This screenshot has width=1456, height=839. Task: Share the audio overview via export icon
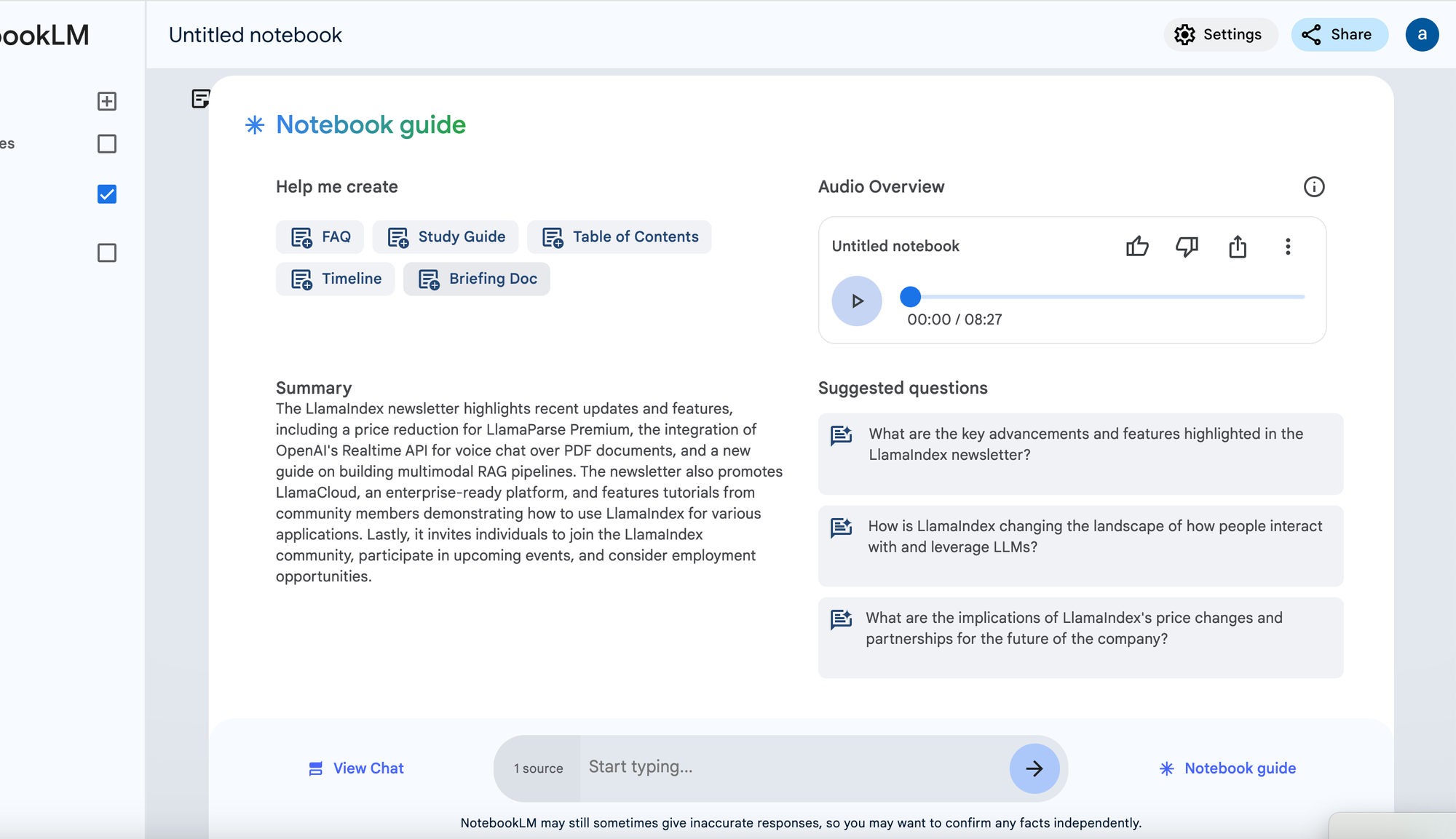(x=1238, y=247)
